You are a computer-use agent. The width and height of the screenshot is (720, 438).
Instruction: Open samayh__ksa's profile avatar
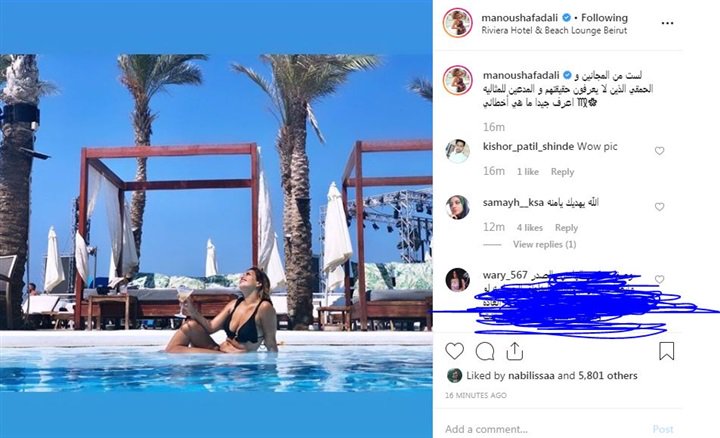click(457, 207)
